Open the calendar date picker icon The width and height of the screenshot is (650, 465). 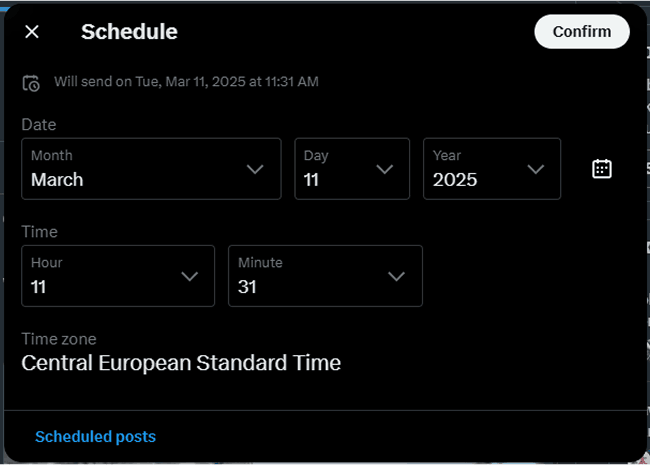coord(602,169)
